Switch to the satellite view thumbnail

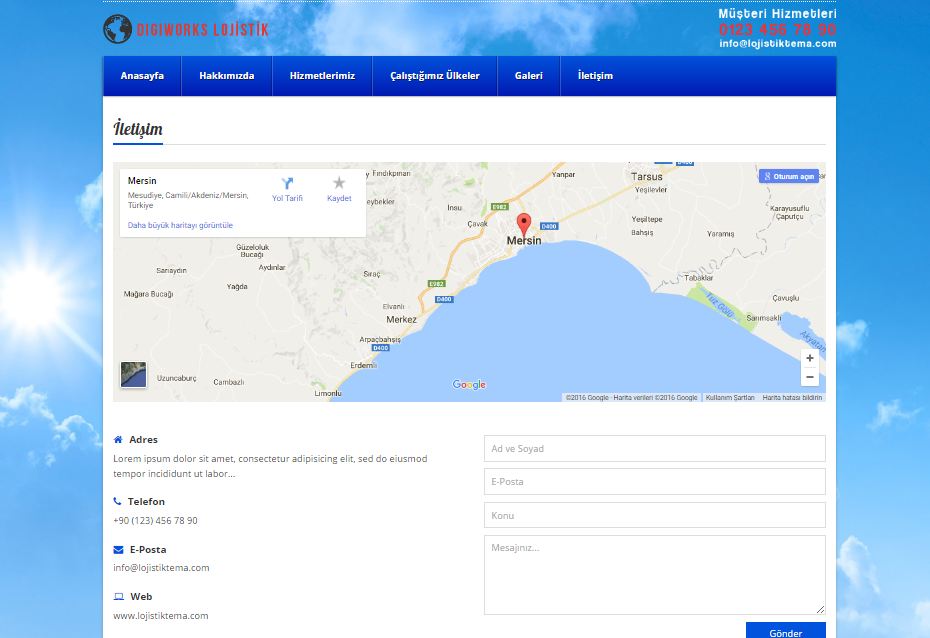(133, 375)
